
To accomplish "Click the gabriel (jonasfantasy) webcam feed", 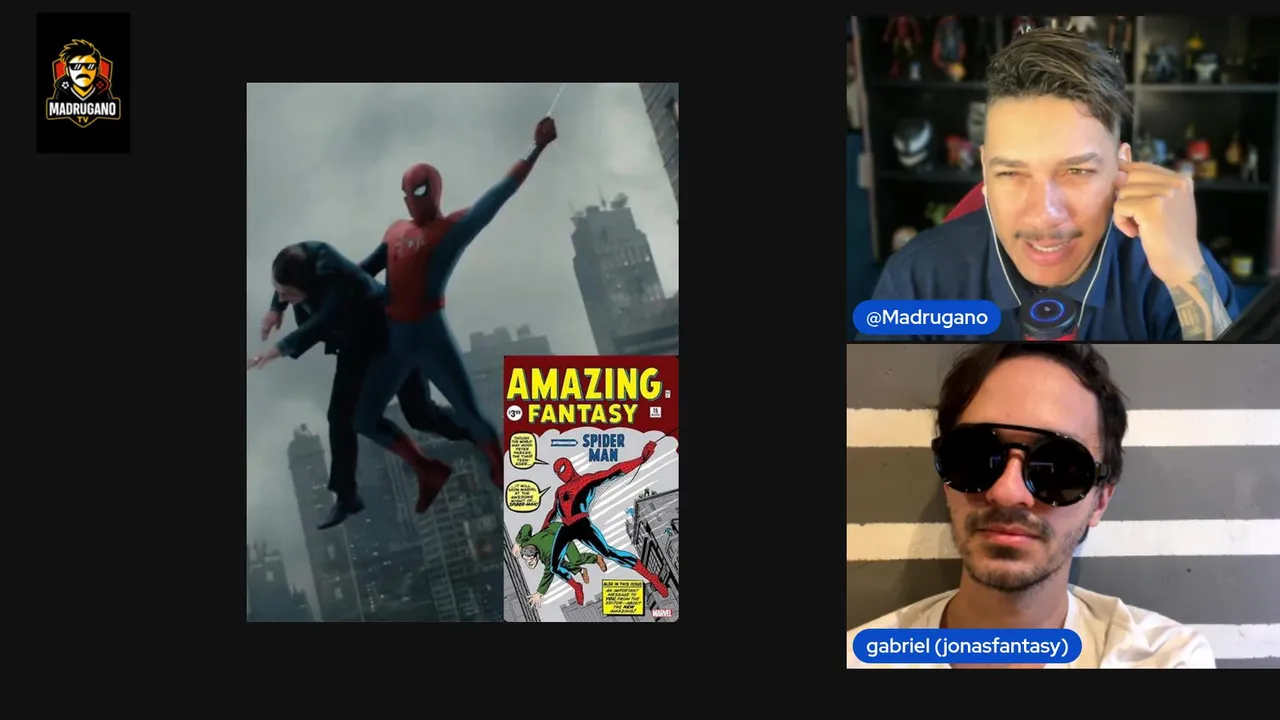I will coord(1063,506).
